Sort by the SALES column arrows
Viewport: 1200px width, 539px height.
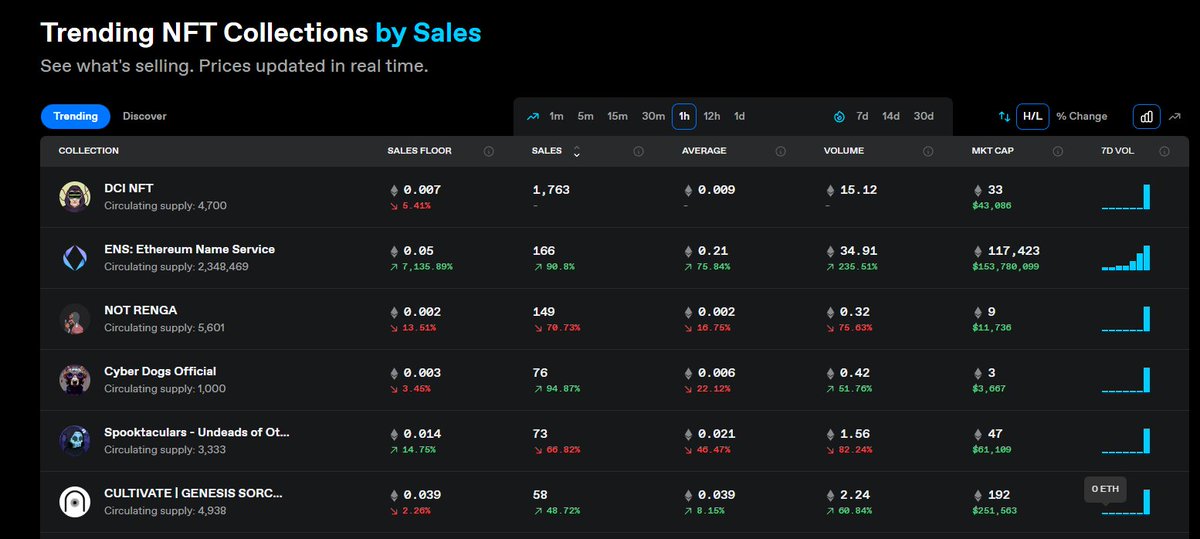(576, 152)
